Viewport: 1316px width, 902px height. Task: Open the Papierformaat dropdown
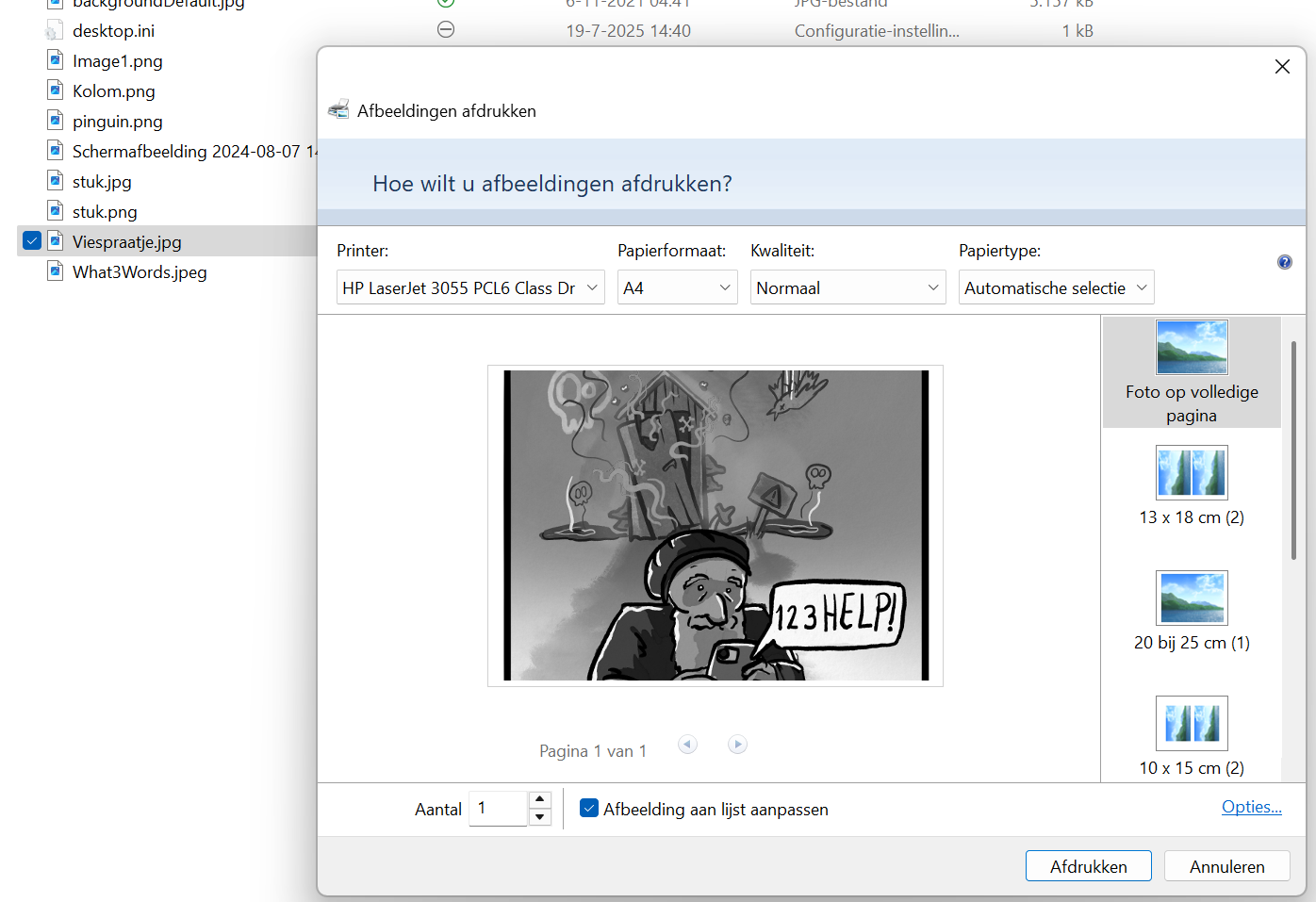click(723, 287)
